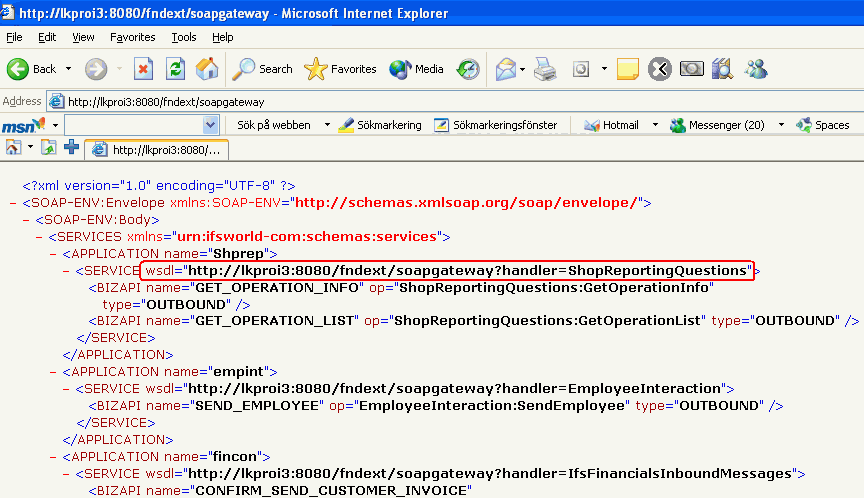Open the Favorites star panel
This screenshot has width=864, height=498.
340,69
